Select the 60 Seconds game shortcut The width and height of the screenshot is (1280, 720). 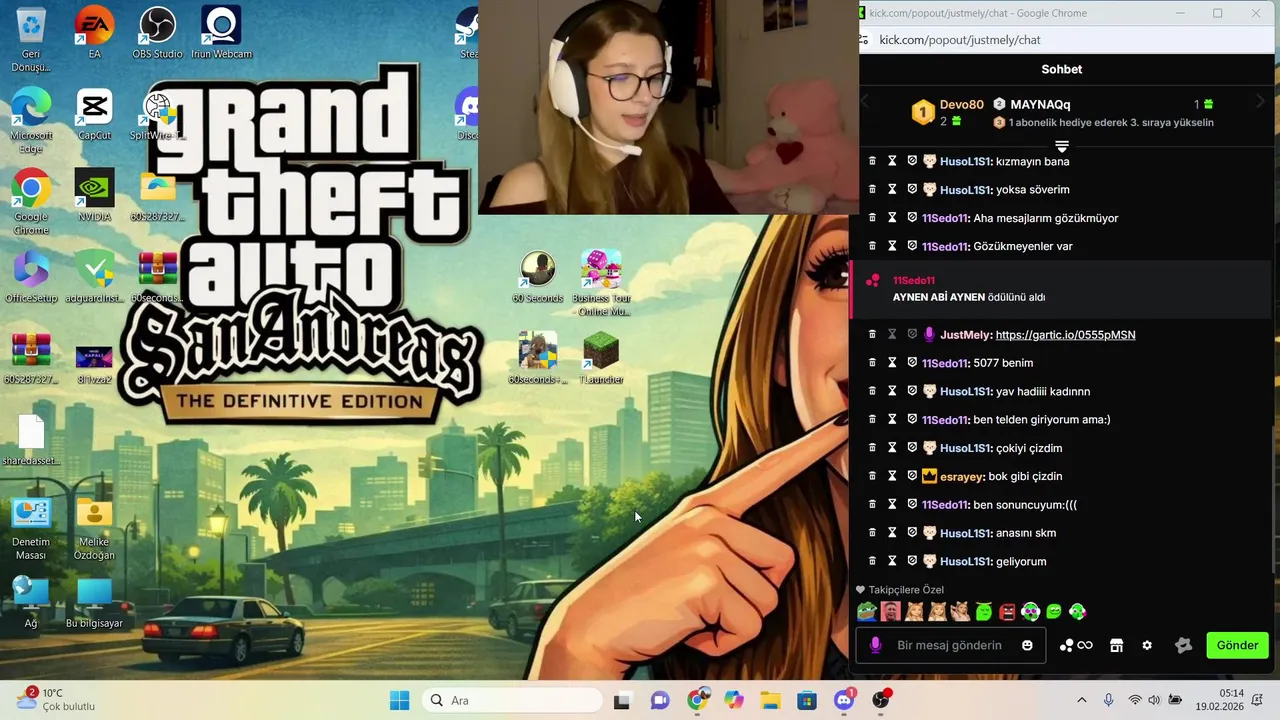coord(538,277)
